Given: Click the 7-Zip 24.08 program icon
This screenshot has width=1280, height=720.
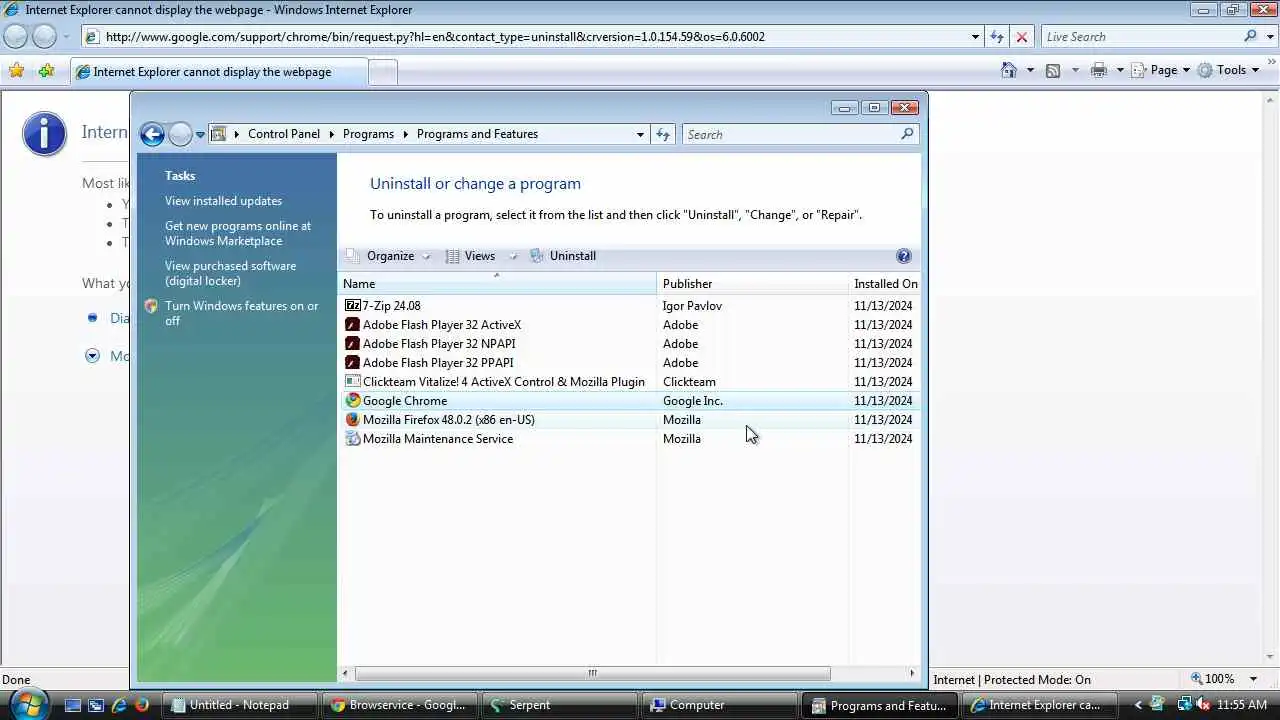Looking at the screenshot, I should [352, 305].
